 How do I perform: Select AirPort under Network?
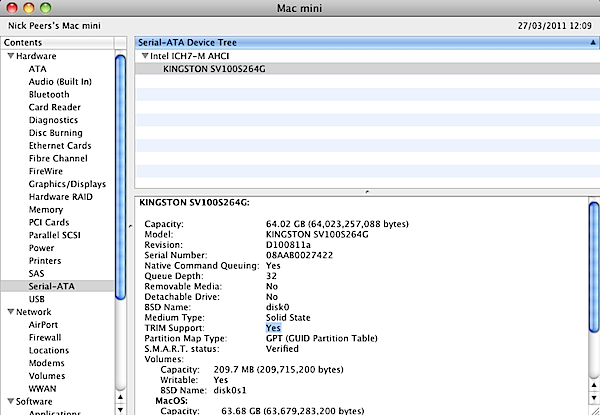pyautogui.click(x=43, y=325)
